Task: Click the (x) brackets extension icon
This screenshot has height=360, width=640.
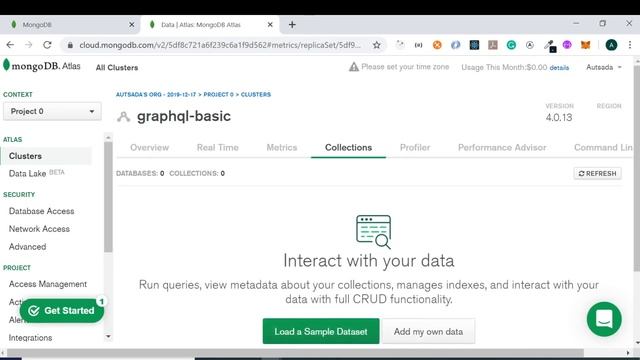Action: click(418, 45)
